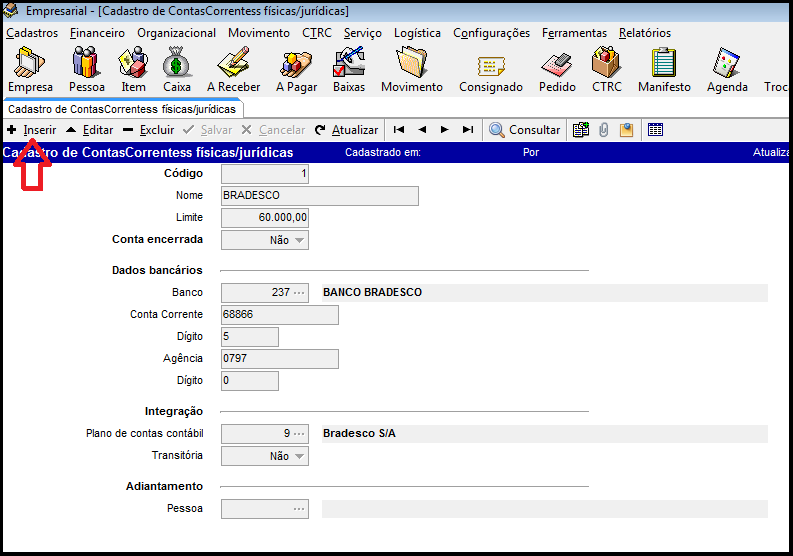Click the paperclip attachment icon
This screenshot has height=556, width=793.
tap(604, 130)
